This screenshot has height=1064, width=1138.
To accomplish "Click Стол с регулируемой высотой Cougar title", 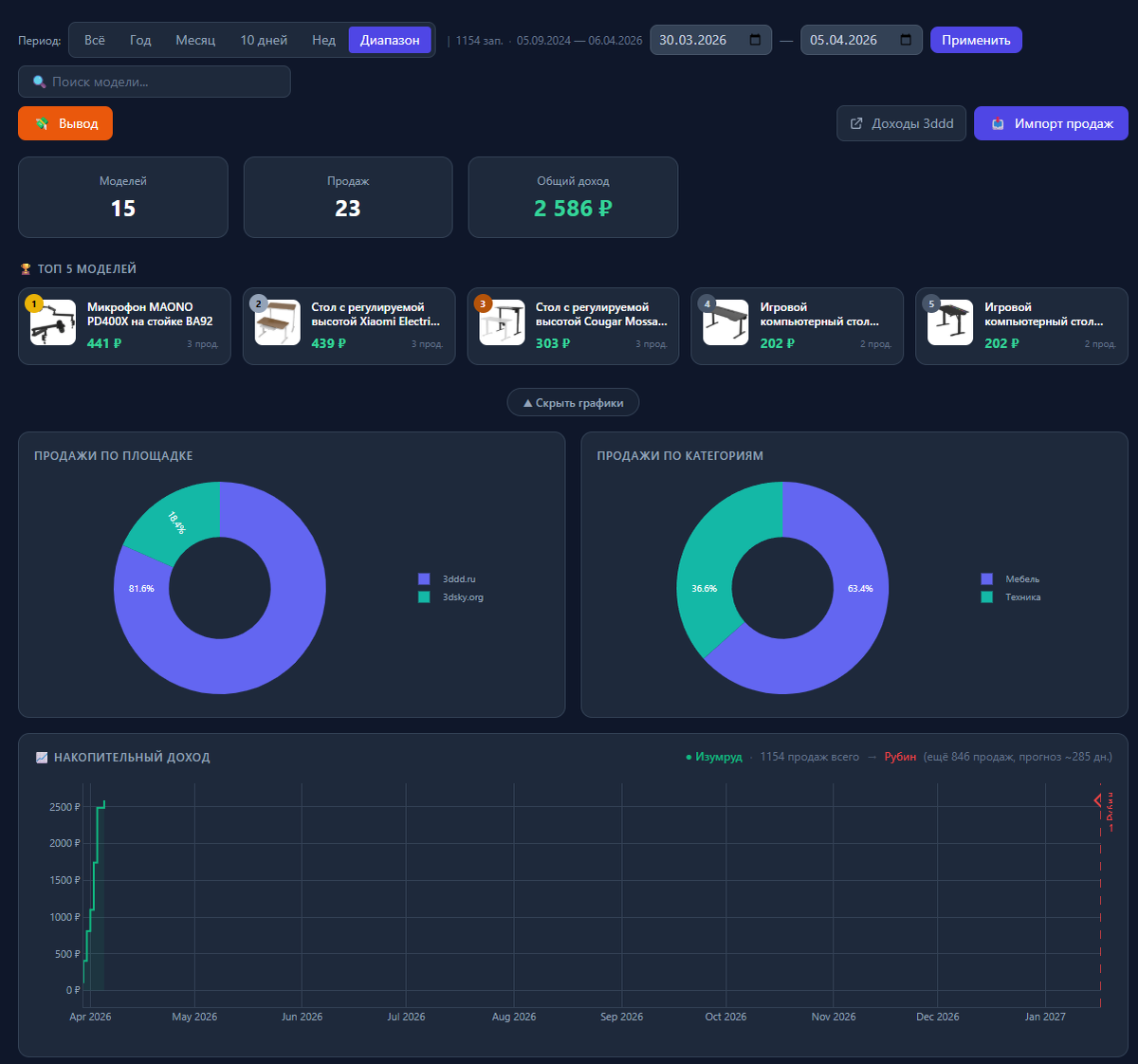I will click(x=601, y=314).
